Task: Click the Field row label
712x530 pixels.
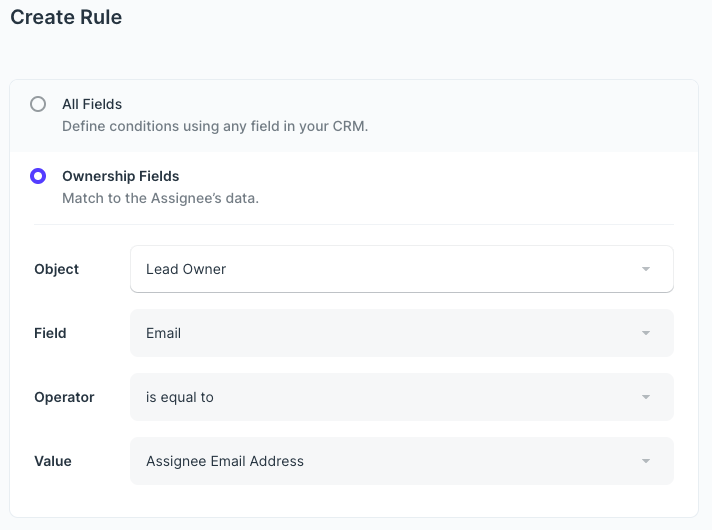Action: tap(50, 333)
